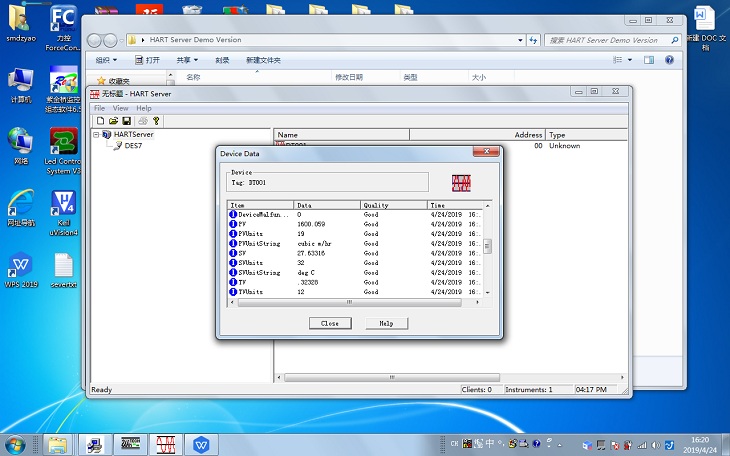Open the View menu
The image size is (730, 456).
(120, 108)
